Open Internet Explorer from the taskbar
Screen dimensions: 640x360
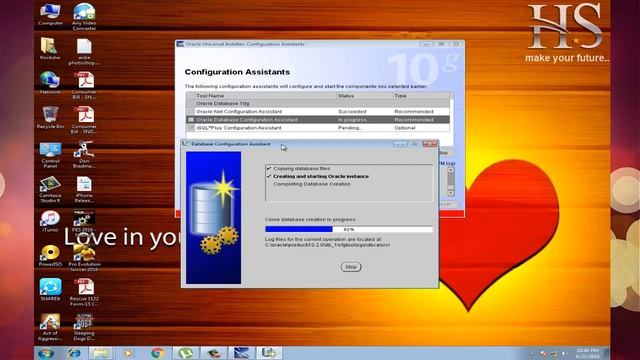tap(74, 353)
